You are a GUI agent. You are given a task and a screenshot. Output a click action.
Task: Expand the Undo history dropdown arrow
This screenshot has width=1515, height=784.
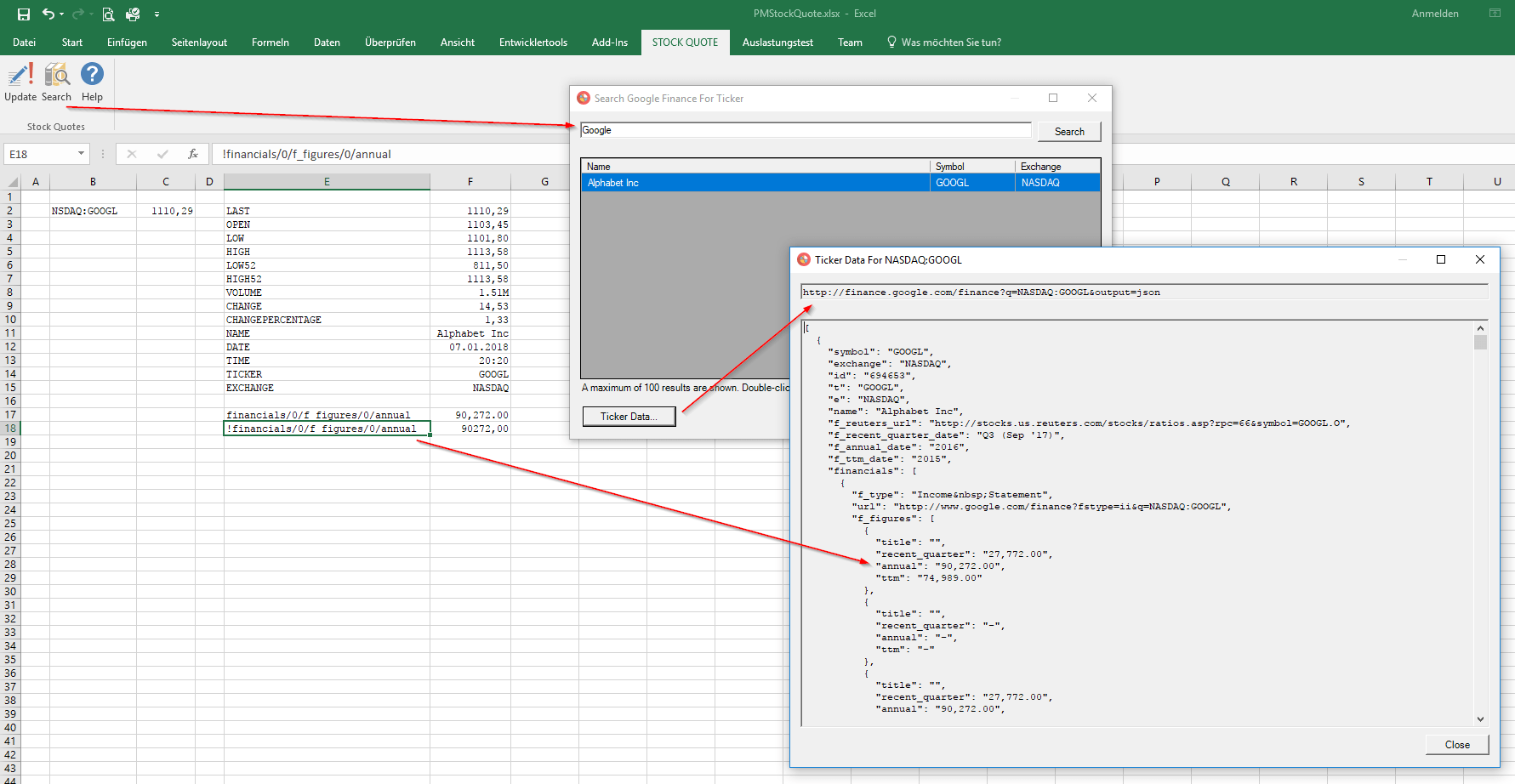60,14
